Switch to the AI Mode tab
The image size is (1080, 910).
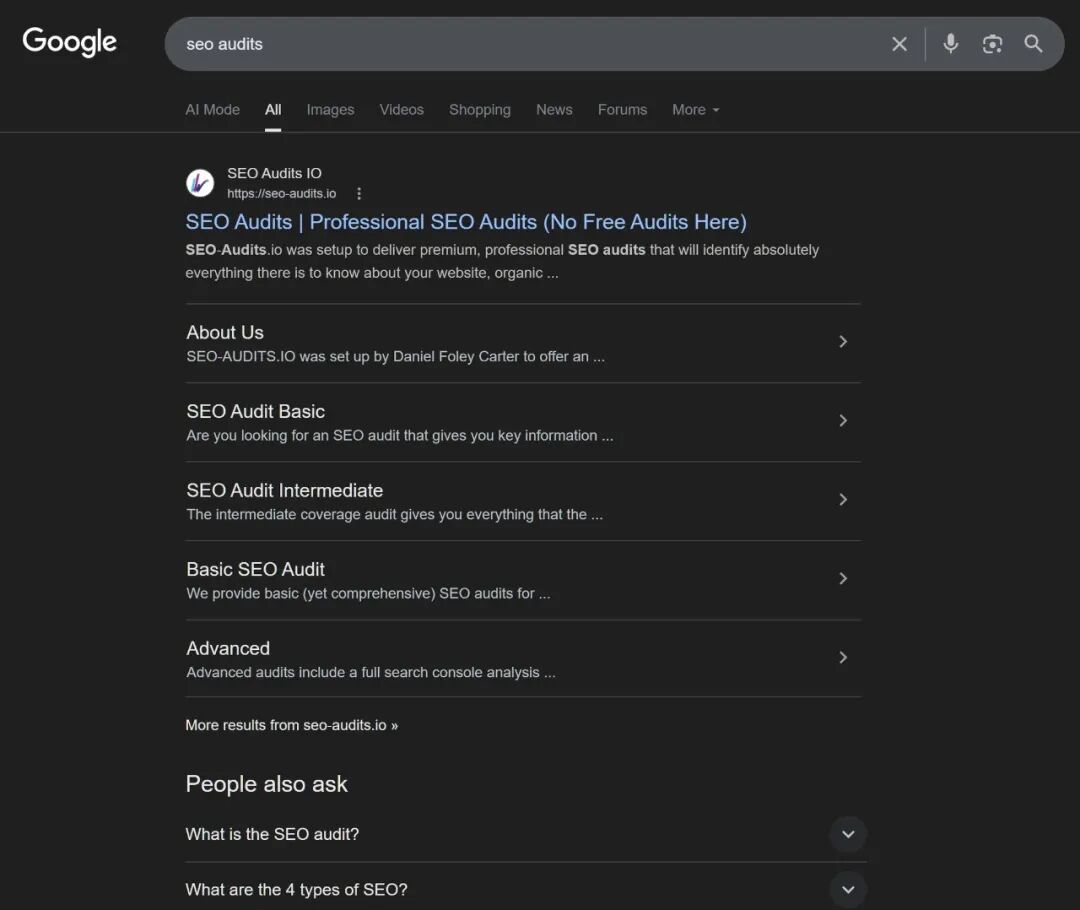212,110
